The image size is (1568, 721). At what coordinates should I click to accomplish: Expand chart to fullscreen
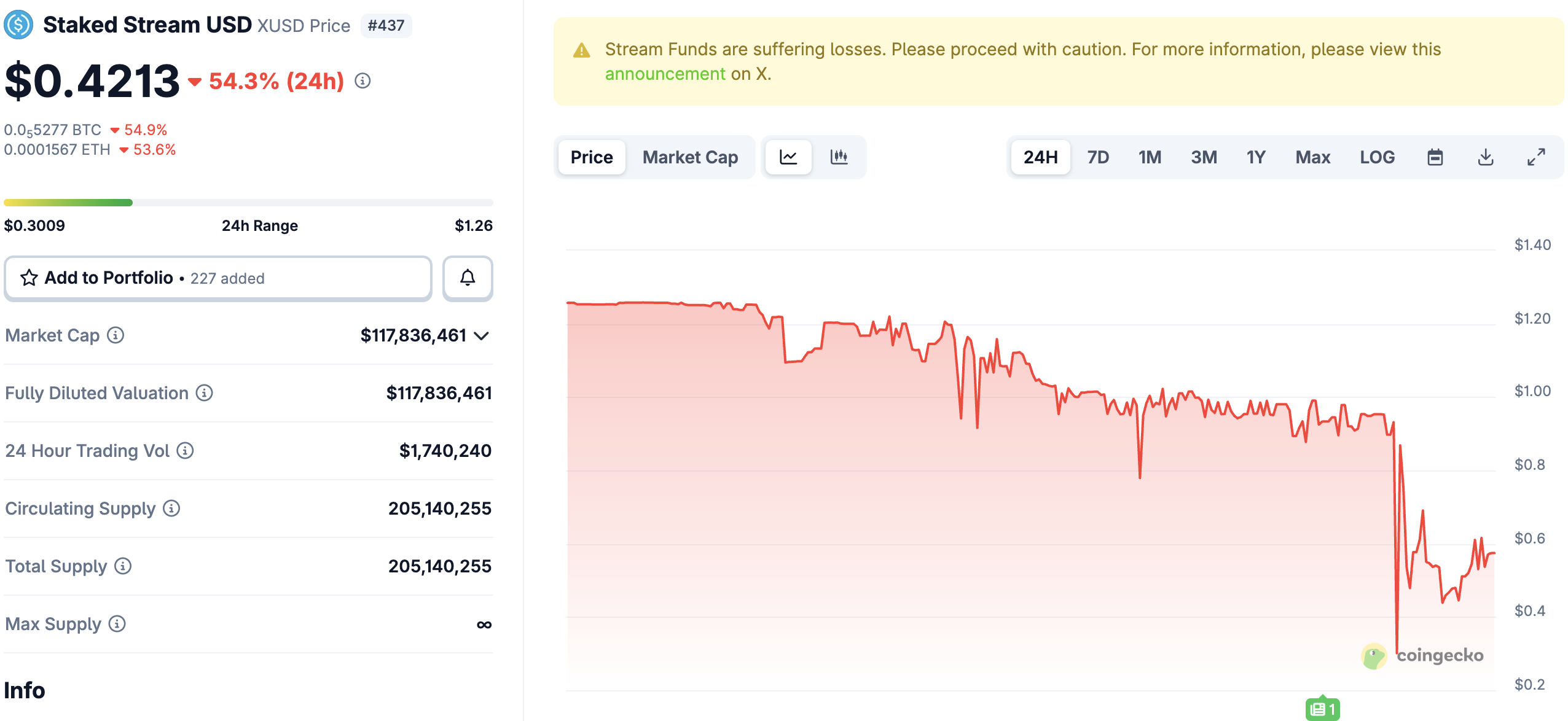point(1535,157)
